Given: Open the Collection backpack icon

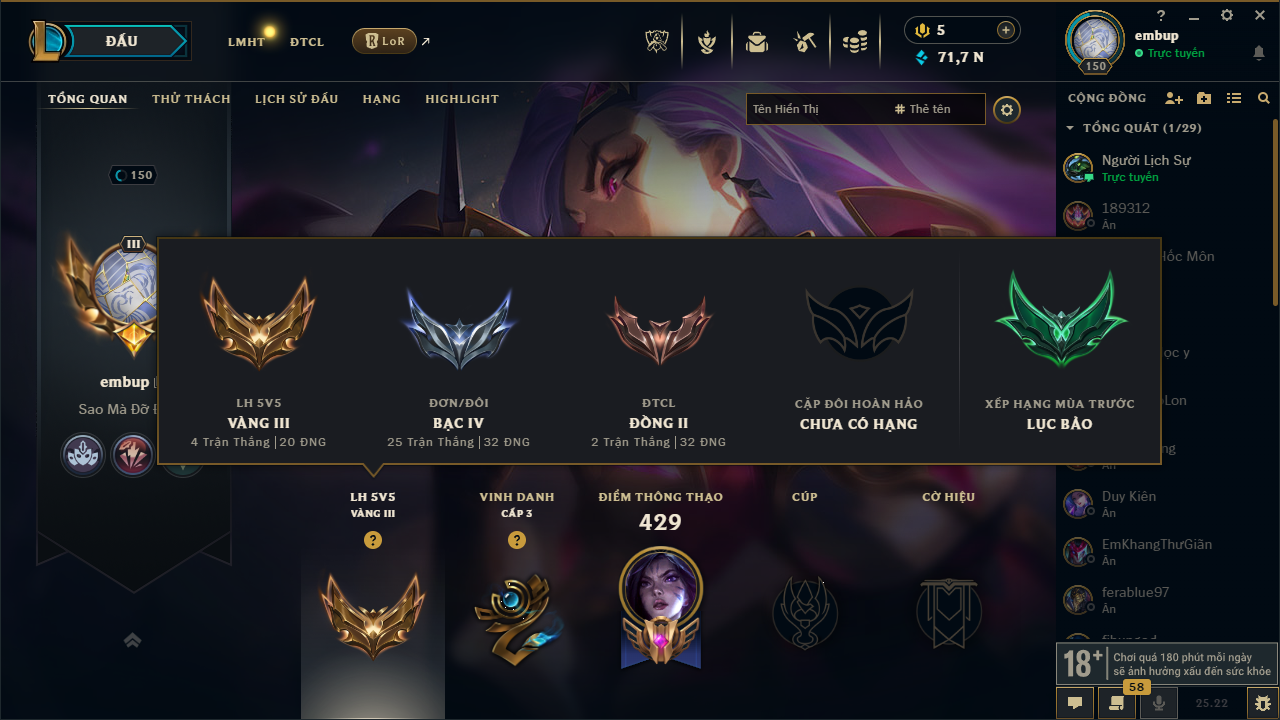Looking at the screenshot, I should (x=757, y=42).
